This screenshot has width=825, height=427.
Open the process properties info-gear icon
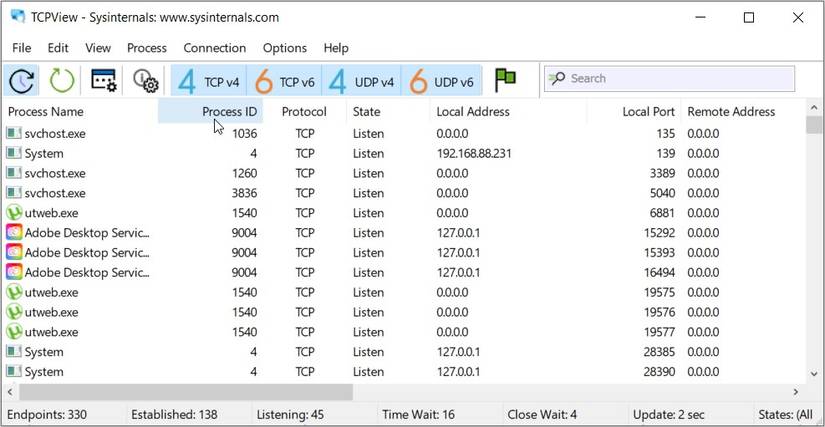[x=145, y=81]
